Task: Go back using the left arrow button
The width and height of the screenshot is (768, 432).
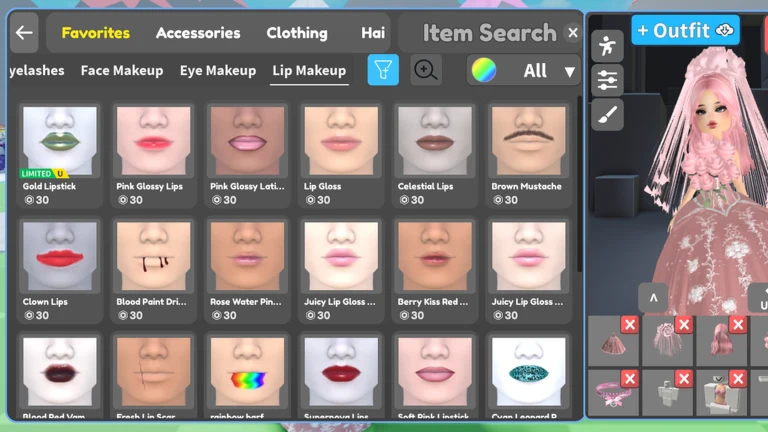Action: click(24, 33)
